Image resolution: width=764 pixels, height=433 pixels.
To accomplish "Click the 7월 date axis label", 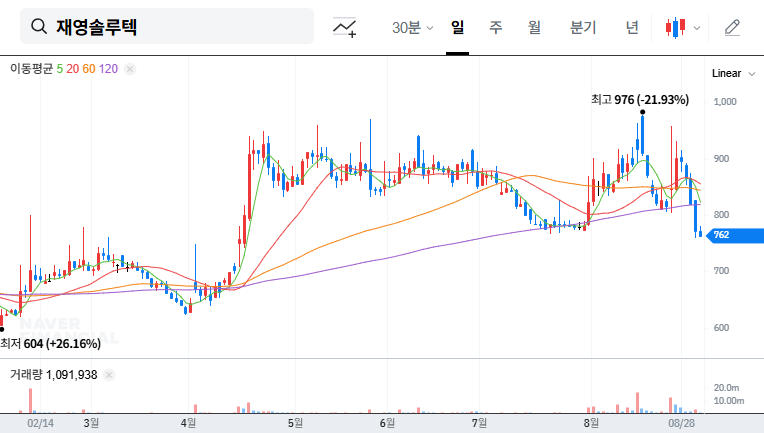I will [x=479, y=423].
